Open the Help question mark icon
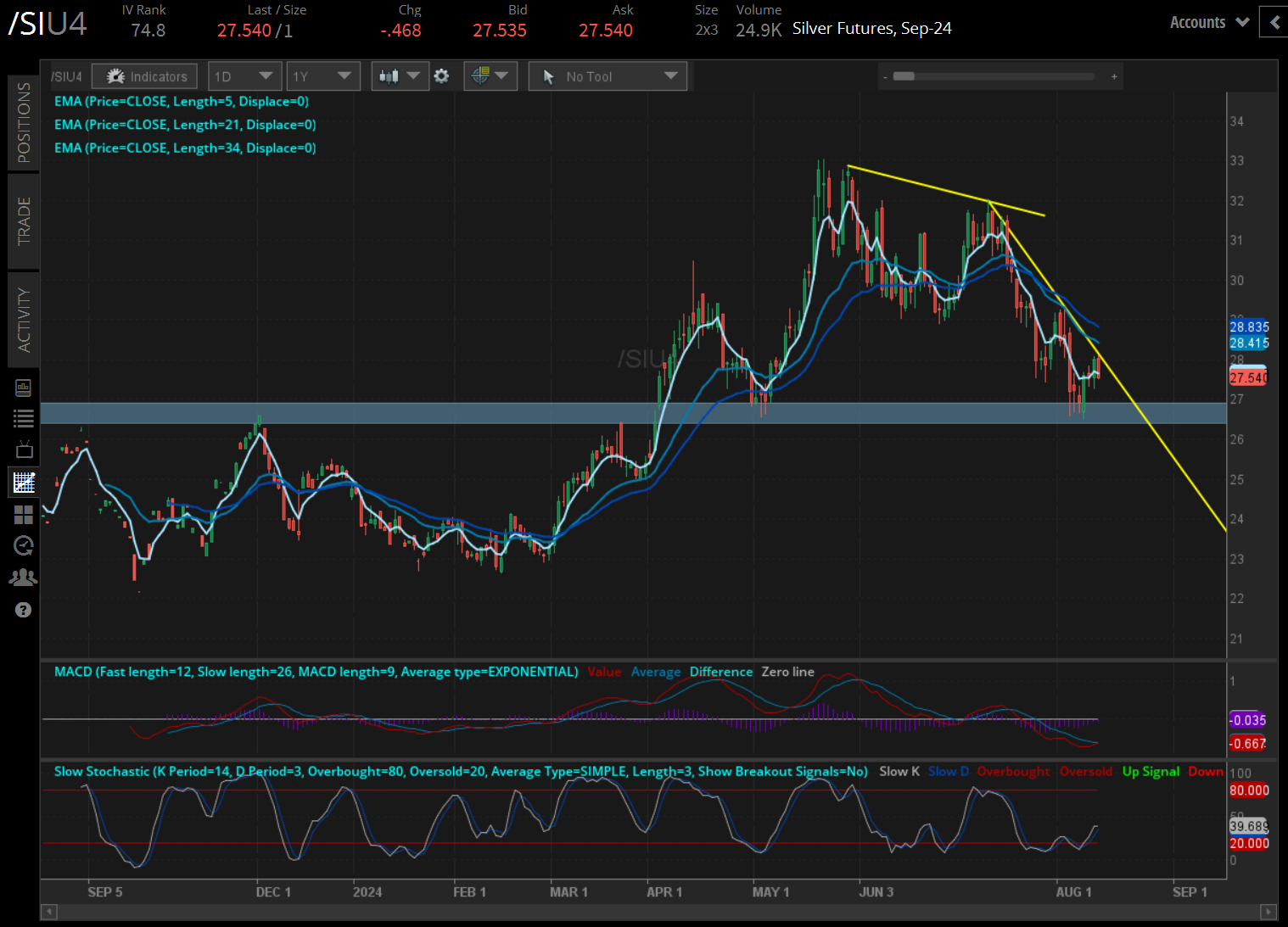 click(24, 609)
